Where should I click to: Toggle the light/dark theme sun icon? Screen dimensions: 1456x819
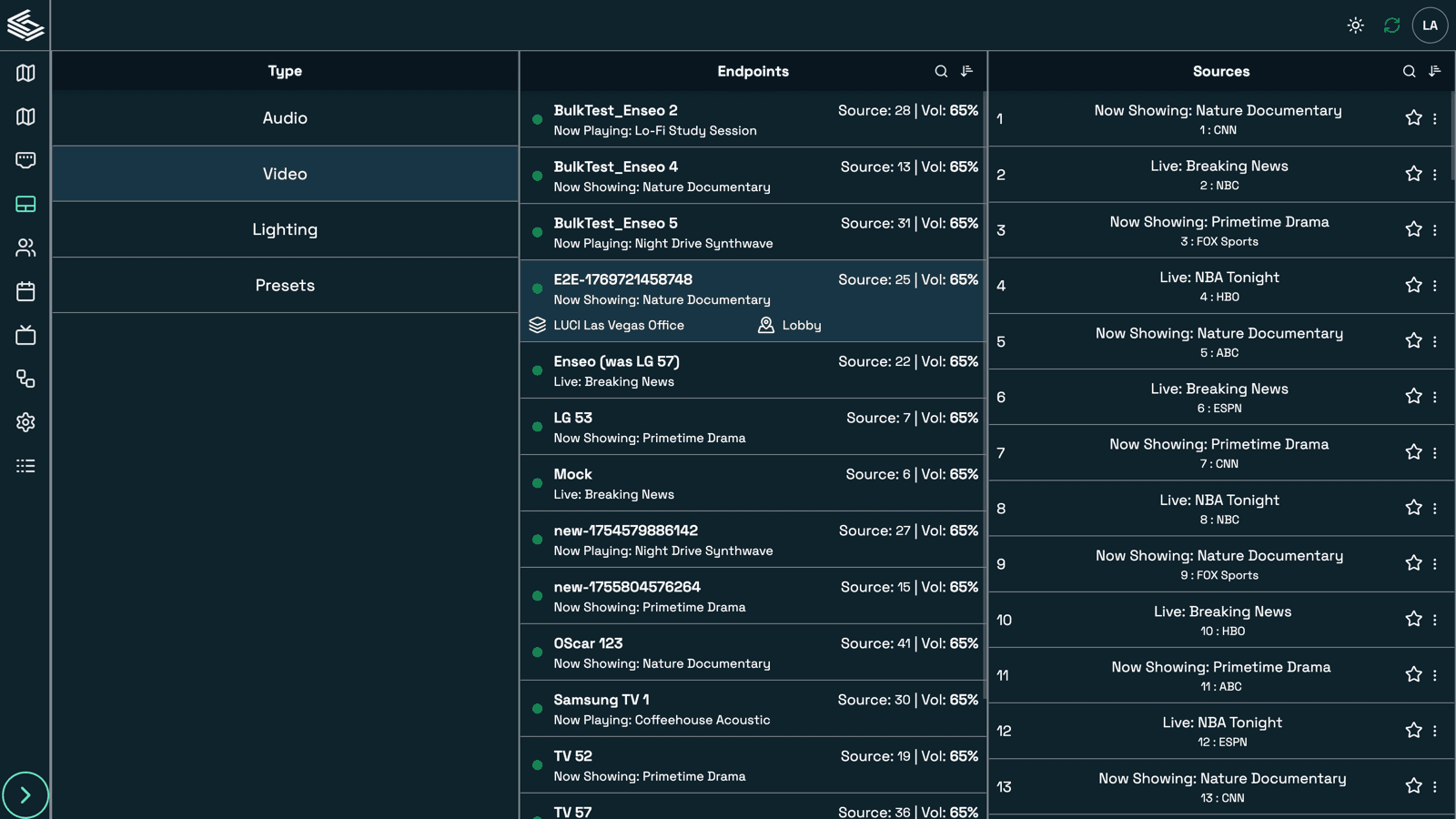click(1355, 25)
